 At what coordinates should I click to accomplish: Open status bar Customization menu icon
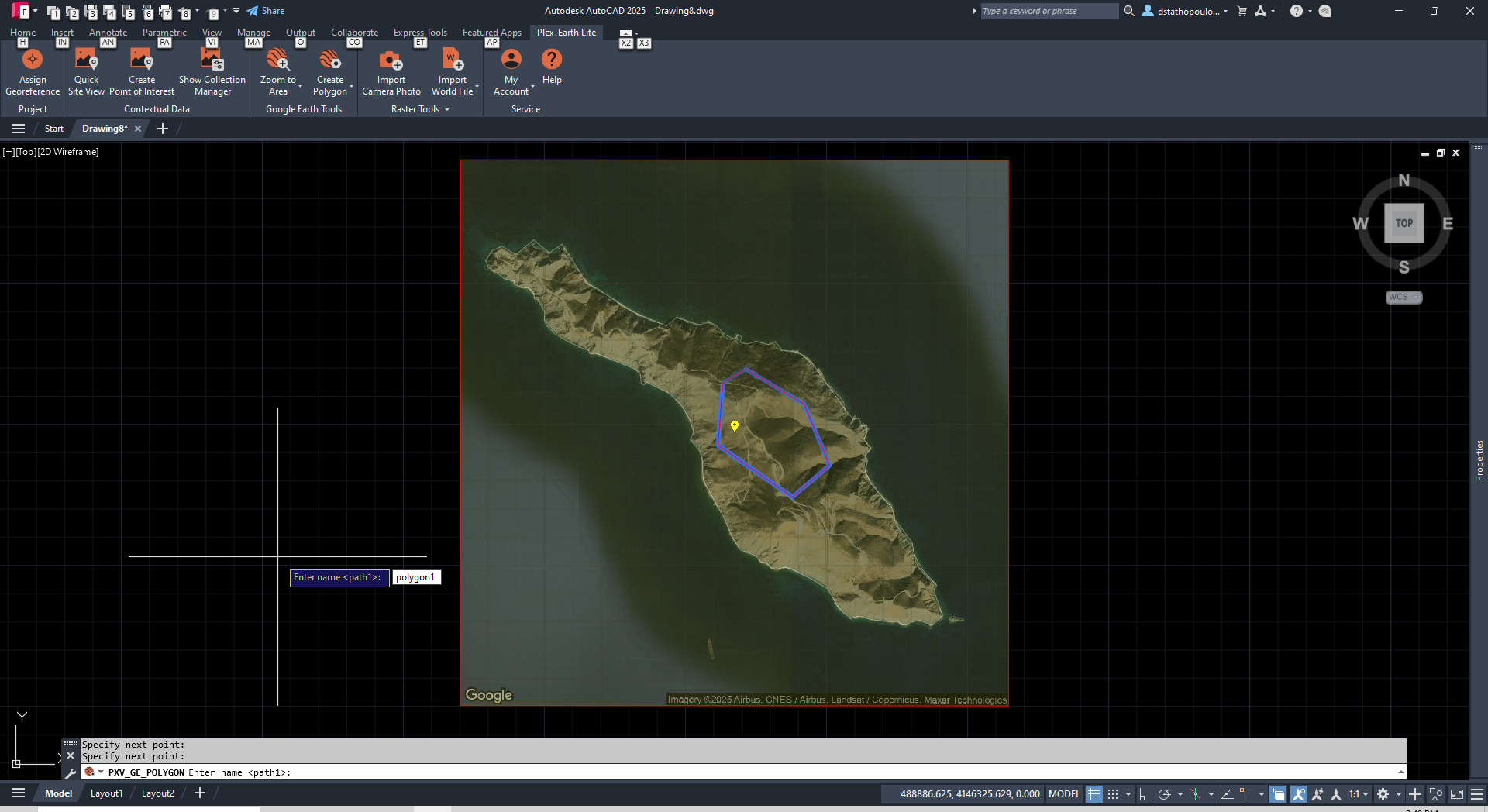pyautogui.click(x=1477, y=794)
